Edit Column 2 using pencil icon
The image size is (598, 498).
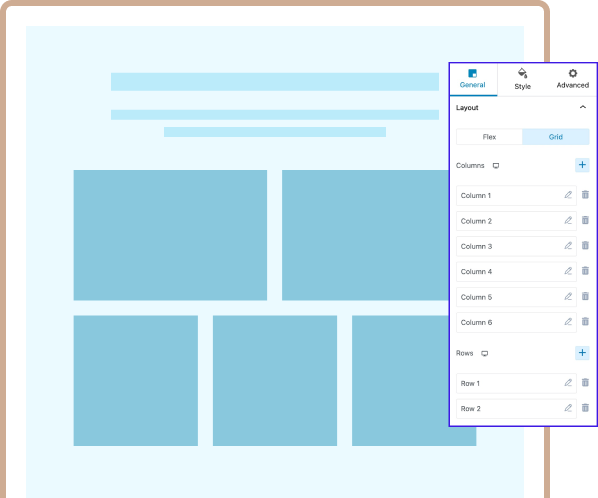coord(568,220)
